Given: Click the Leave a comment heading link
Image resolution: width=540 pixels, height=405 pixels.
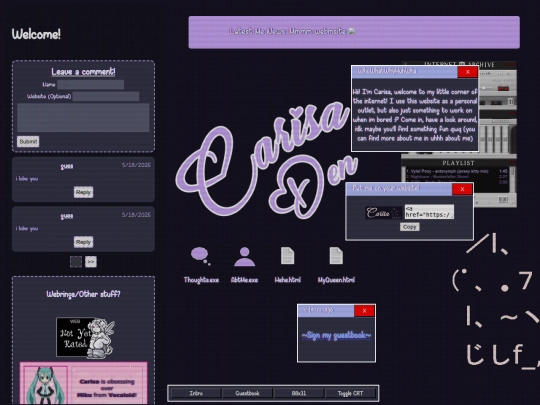Looking at the screenshot, I should coord(83,72).
